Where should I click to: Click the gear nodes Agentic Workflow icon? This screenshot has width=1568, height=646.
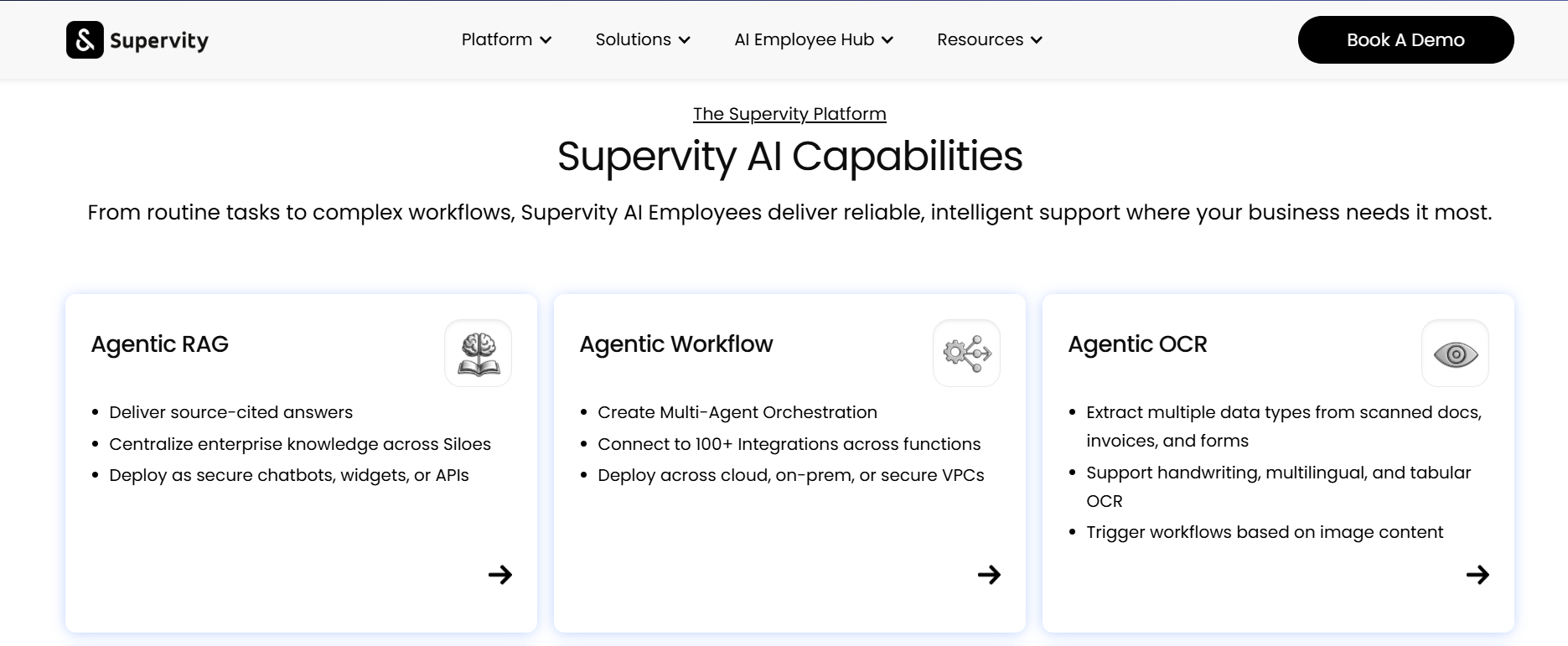[966, 354]
